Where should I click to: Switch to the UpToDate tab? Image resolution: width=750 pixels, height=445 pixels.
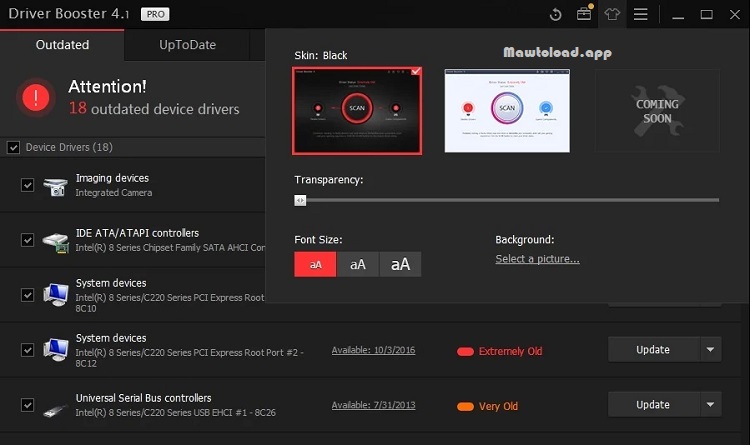[188, 45]
